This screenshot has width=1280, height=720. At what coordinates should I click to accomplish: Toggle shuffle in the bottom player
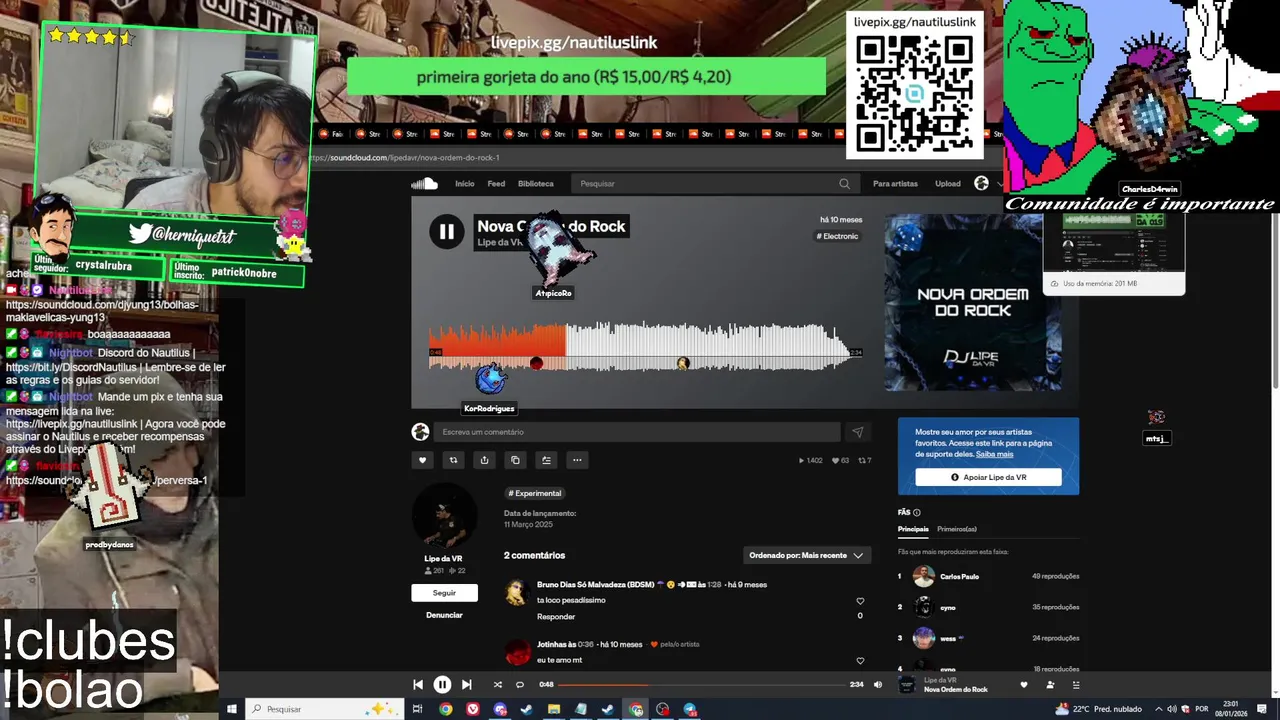pos(497,685)
